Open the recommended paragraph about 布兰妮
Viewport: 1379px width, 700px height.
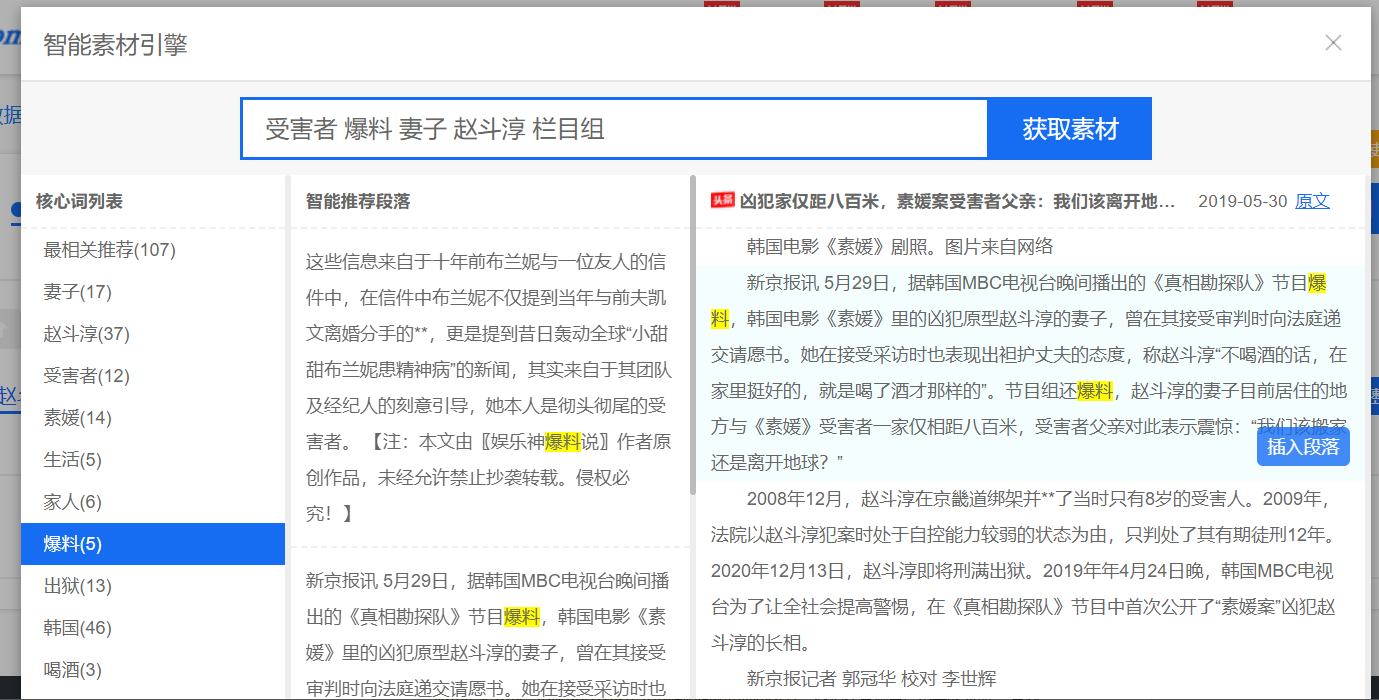tap(489, 388)
